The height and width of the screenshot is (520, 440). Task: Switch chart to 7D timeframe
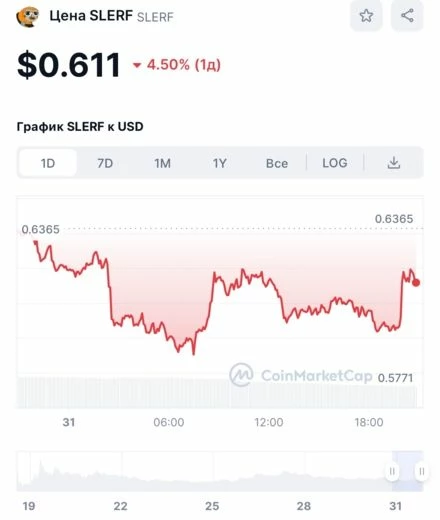[x=105, y=163]
